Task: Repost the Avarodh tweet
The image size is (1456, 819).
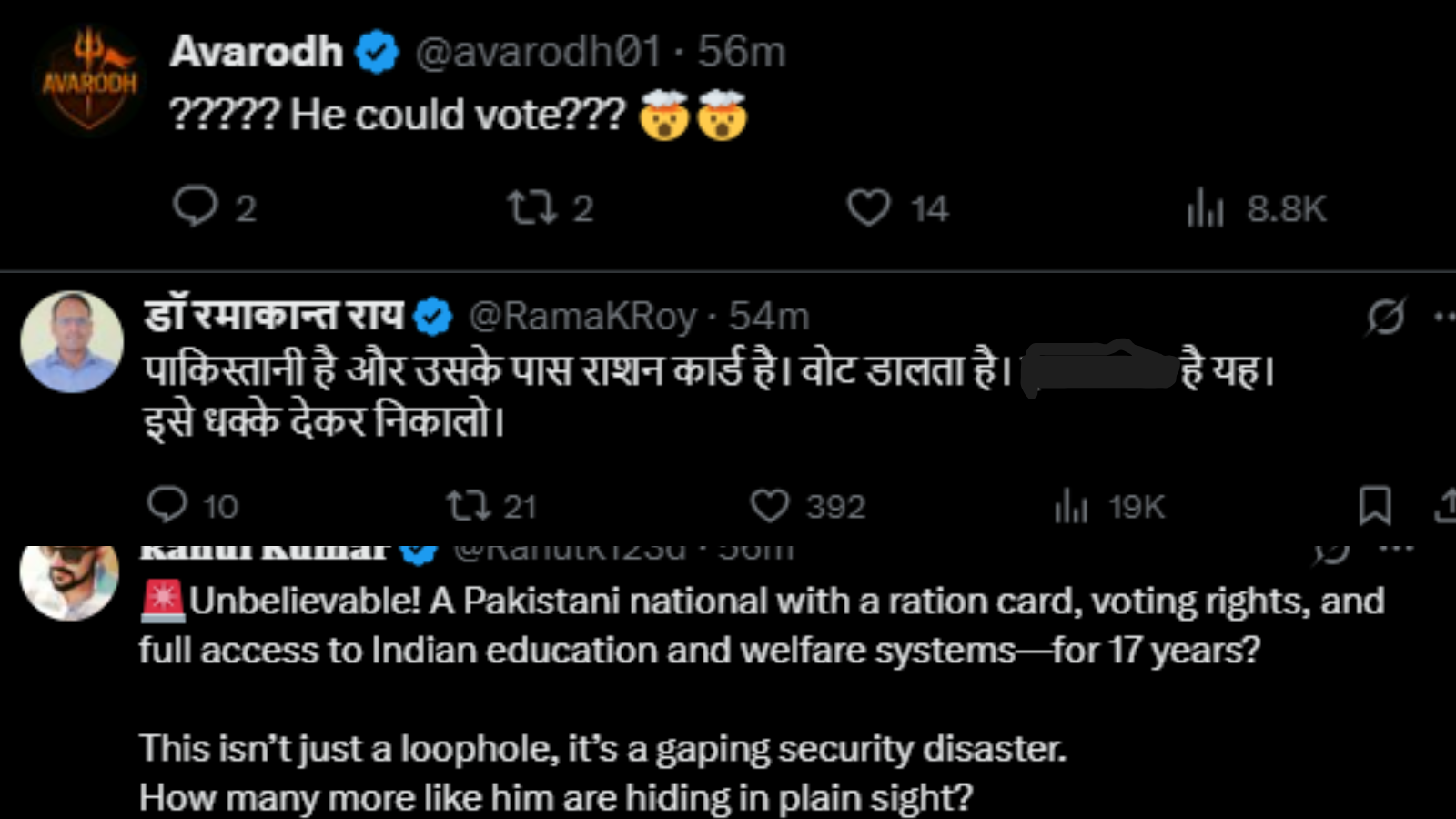Action: point(531,207)
